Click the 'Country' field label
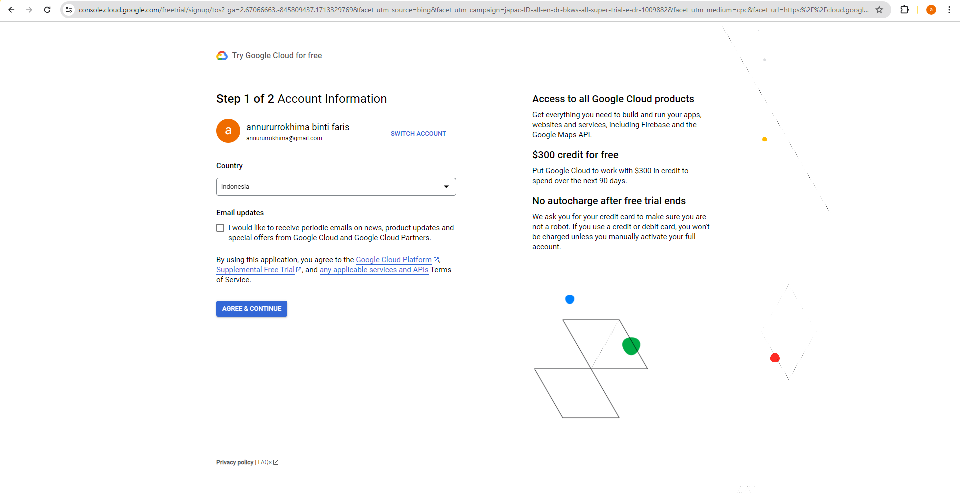Viewport: 960px width, 494px height. (x=229, y=166)
